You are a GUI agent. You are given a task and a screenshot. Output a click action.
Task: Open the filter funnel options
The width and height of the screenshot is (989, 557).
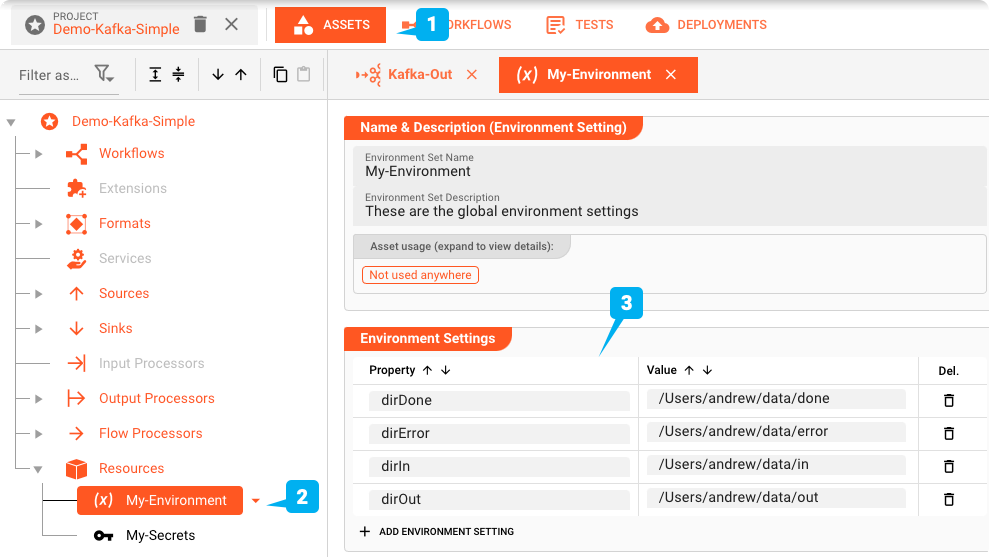(x=104, y=75)
